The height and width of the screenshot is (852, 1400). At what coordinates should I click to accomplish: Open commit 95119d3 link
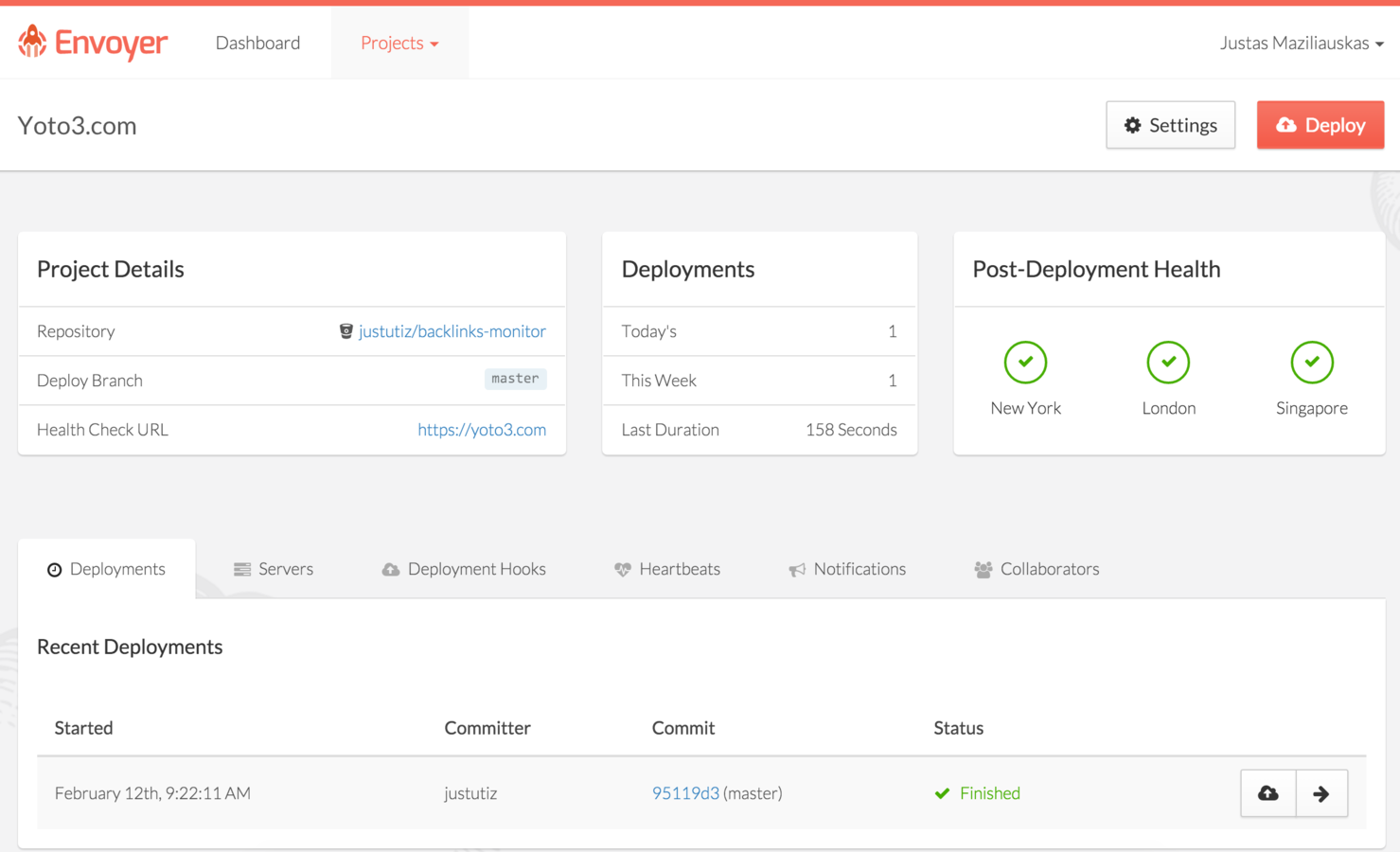click(685, 793)
